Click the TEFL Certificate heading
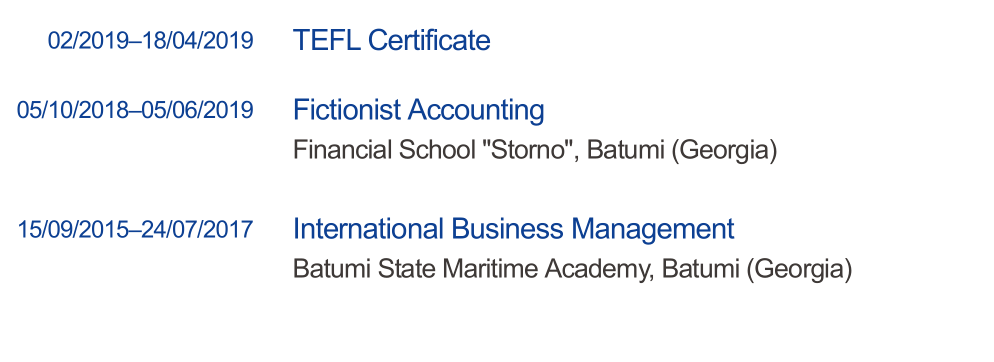 click(391, 40)
